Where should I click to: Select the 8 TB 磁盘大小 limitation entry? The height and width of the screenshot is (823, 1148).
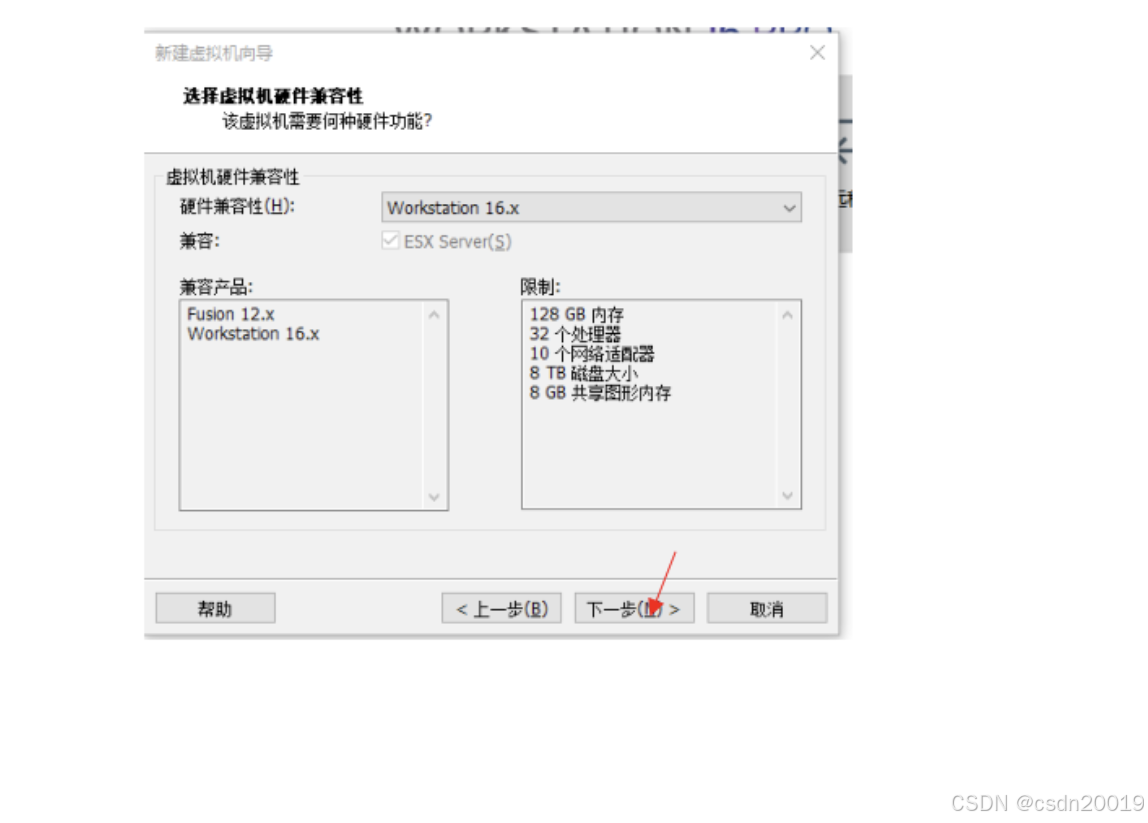pos(584,373)
